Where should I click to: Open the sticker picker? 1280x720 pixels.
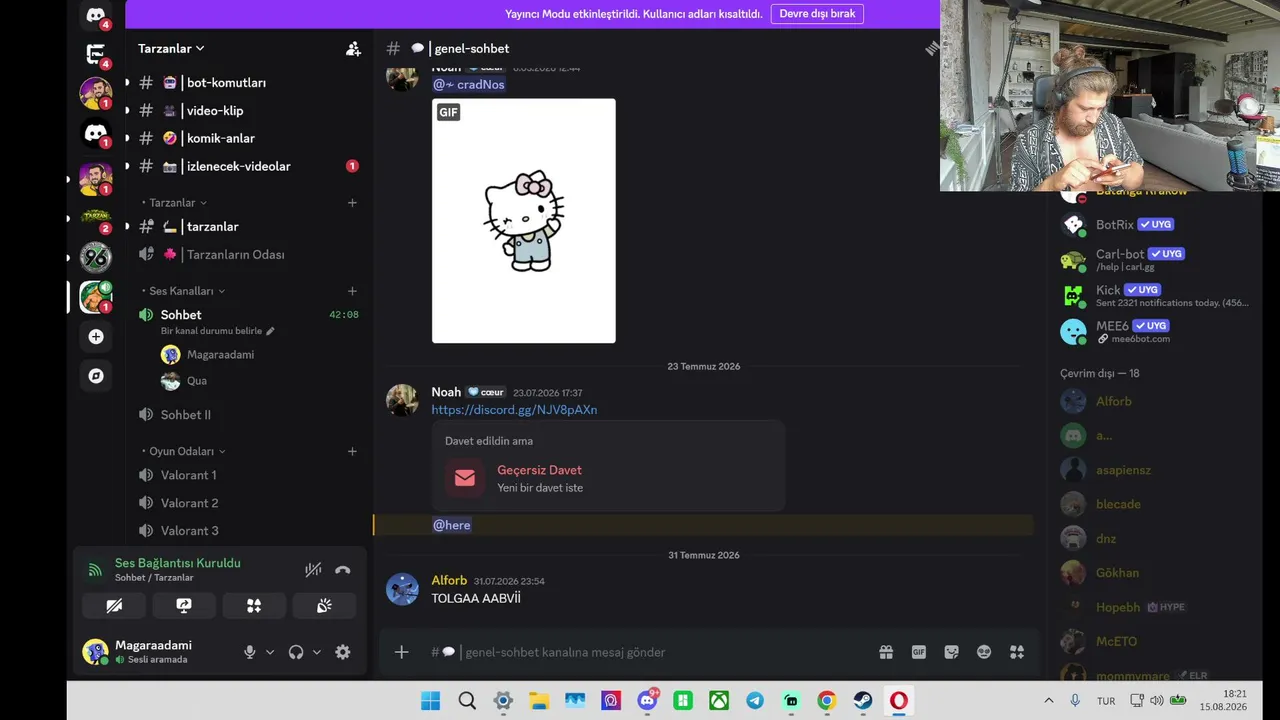point(952,652)
